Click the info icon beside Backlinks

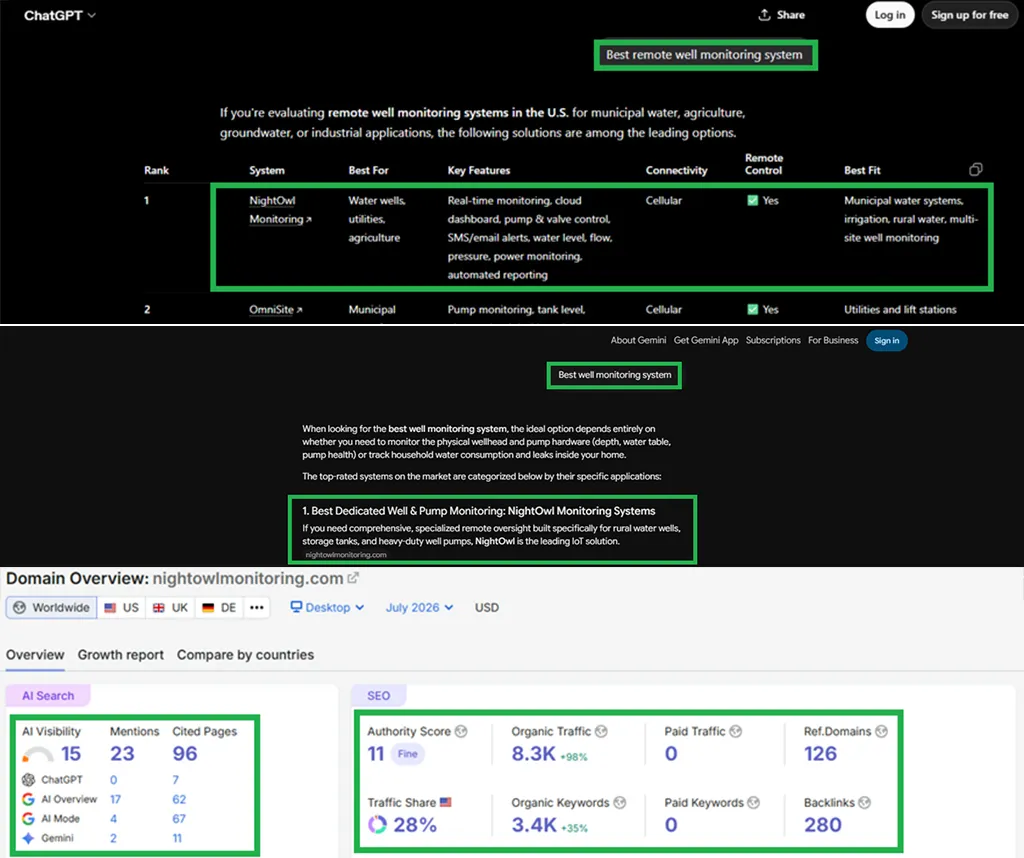coord(865,802)
